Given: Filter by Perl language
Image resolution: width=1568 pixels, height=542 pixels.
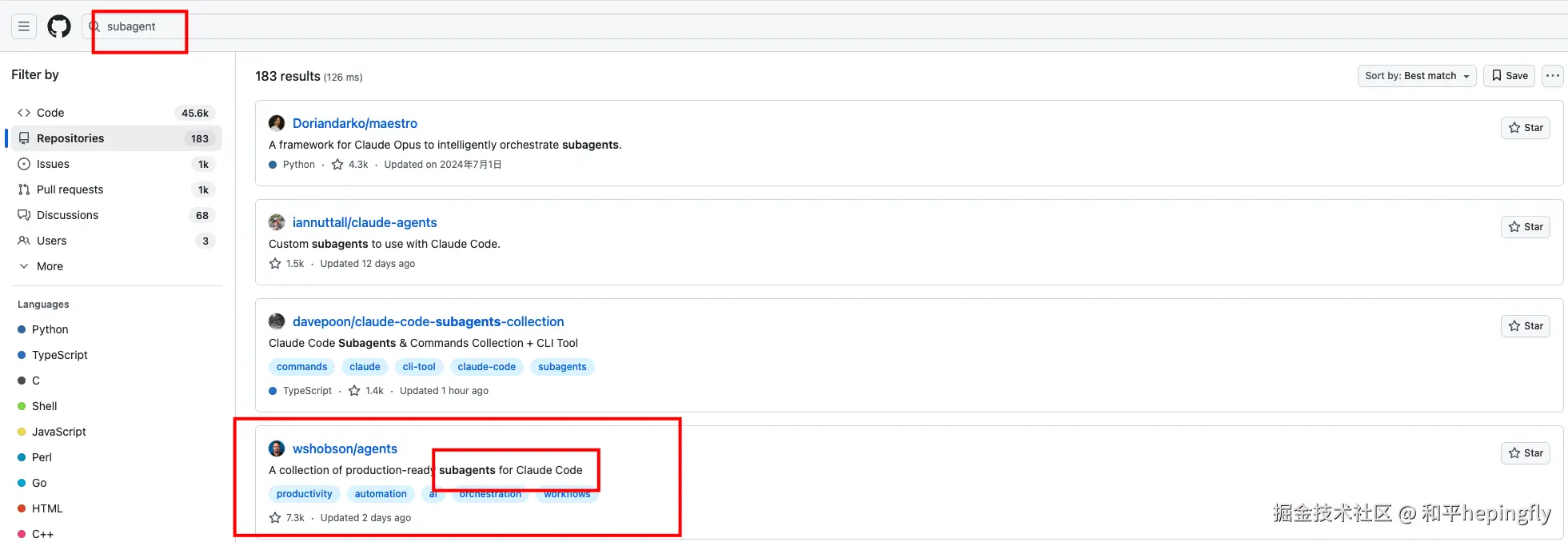Looking at the screenshot, I should point(34,457).
